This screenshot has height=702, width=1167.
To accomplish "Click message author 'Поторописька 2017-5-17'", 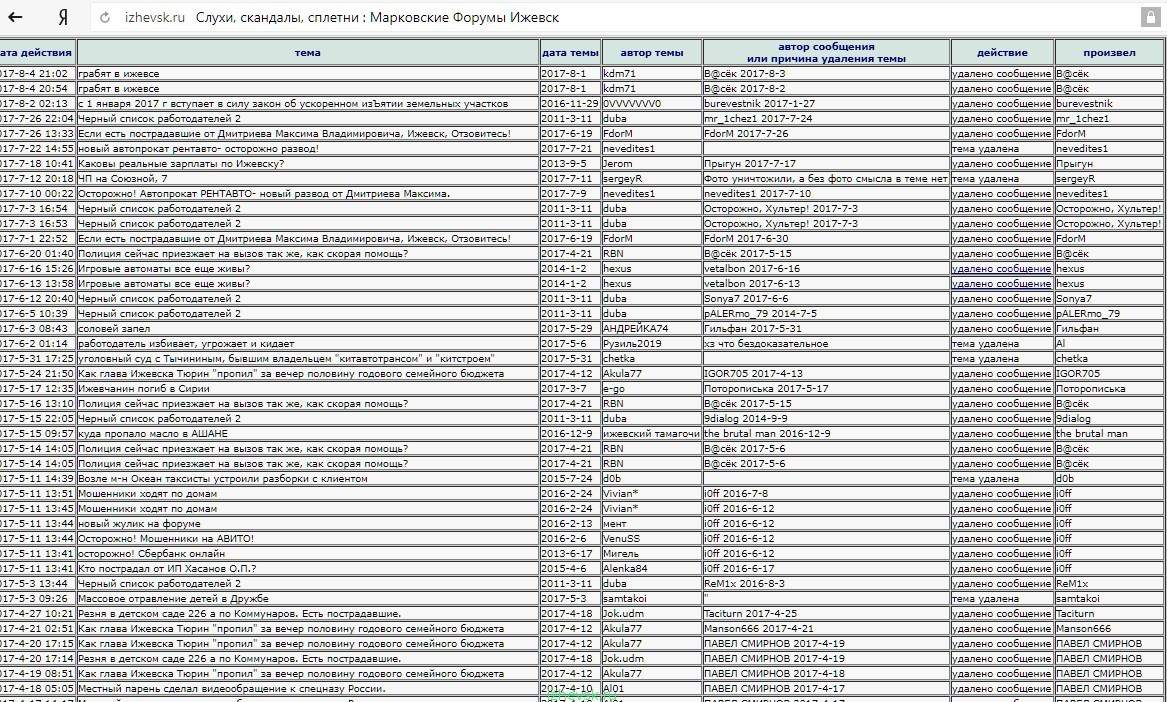I will (x=766, y=389).
